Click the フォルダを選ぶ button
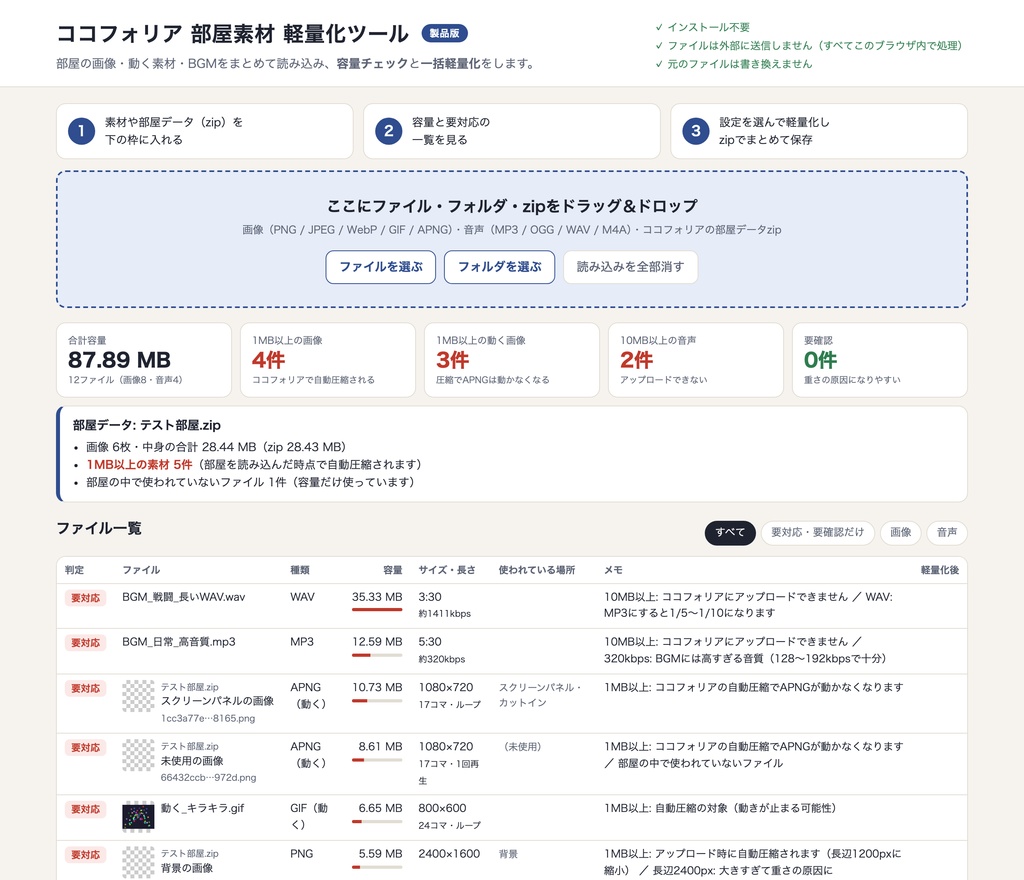1024x880 pixels. (x=500, y=267)
